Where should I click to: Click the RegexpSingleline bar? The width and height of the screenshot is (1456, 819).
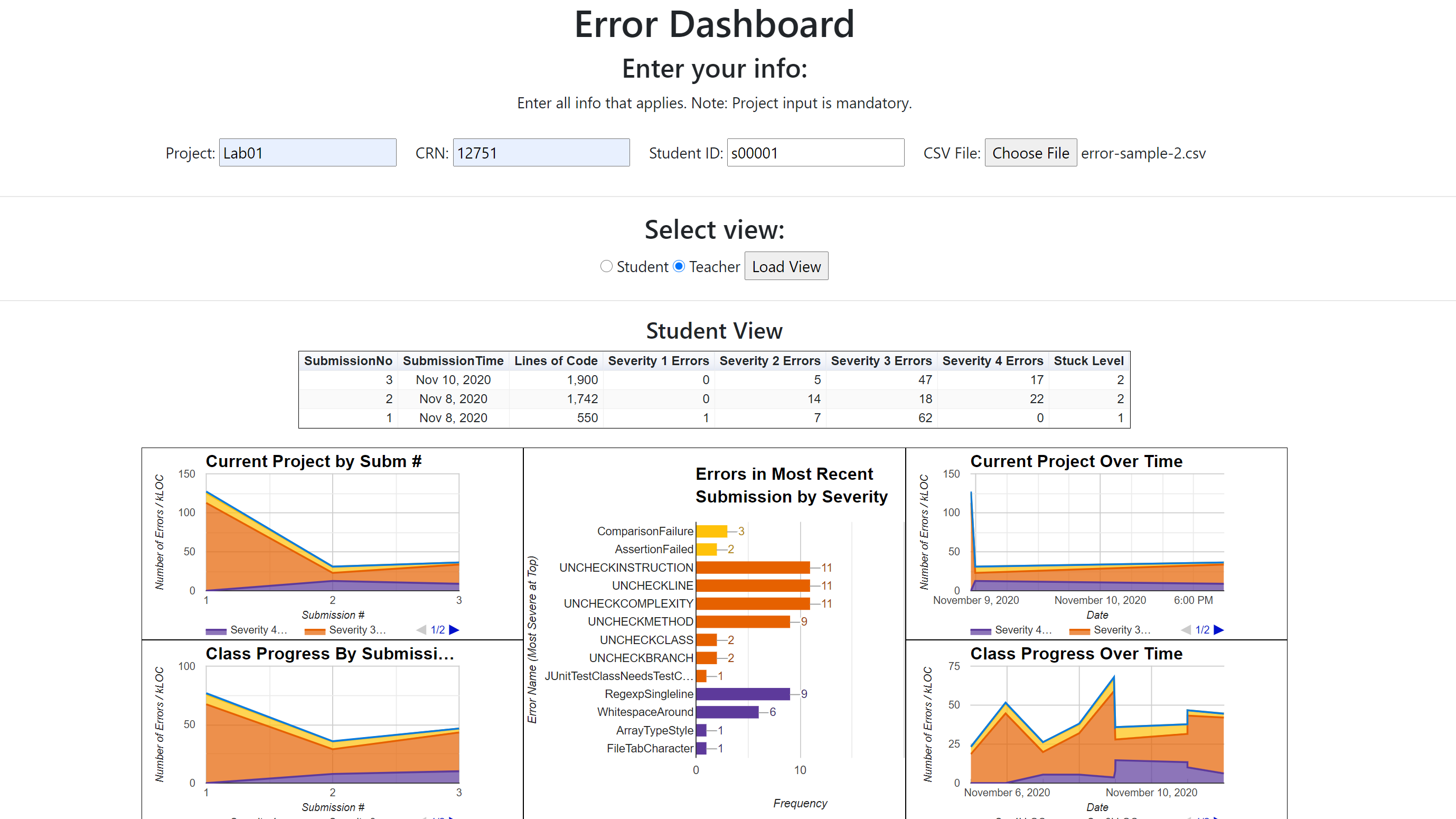tap(743, 694)
